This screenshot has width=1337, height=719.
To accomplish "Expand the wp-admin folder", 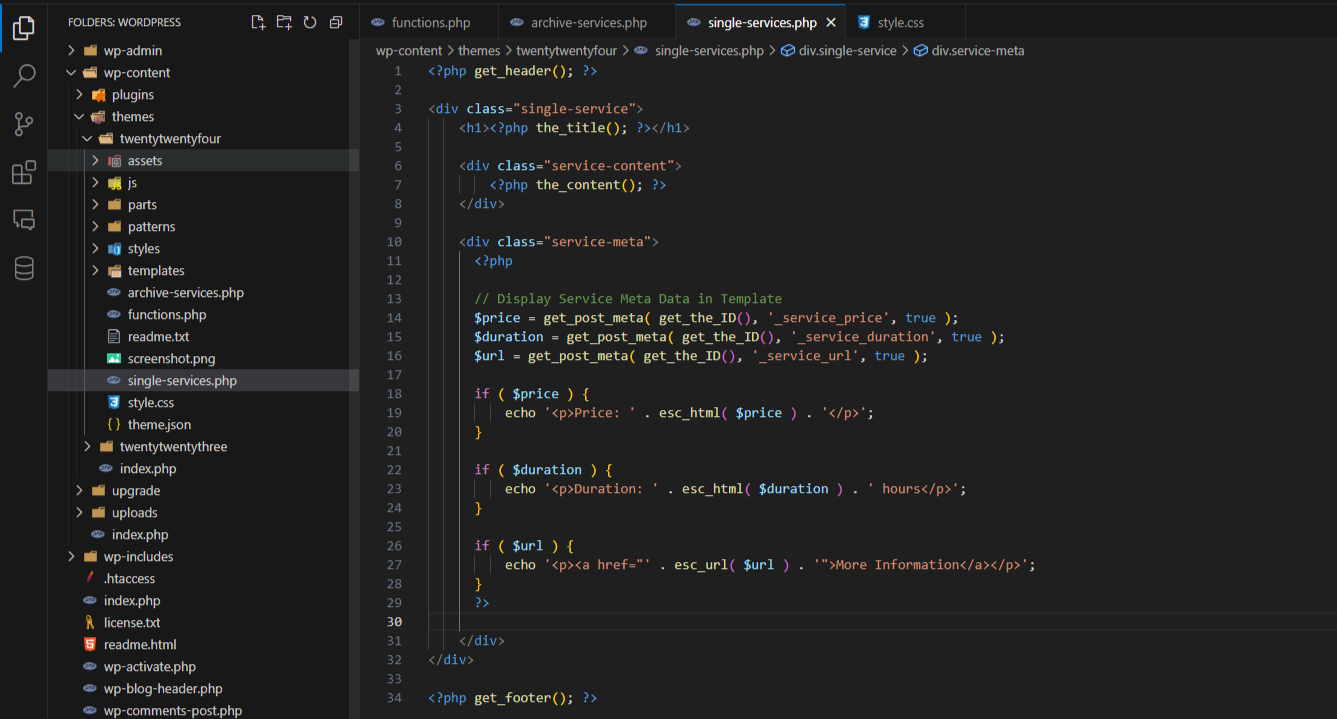I will (x=132, y=51).
